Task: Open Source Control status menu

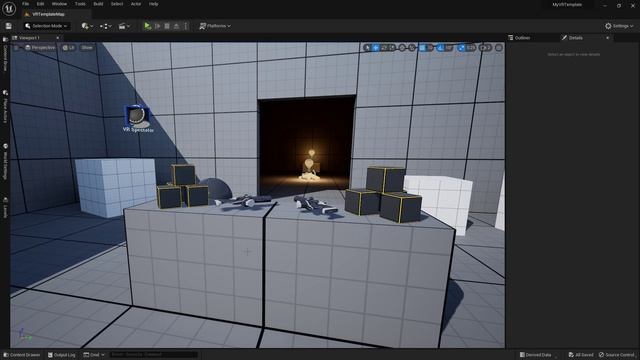Action: click(x=616, y=355)
